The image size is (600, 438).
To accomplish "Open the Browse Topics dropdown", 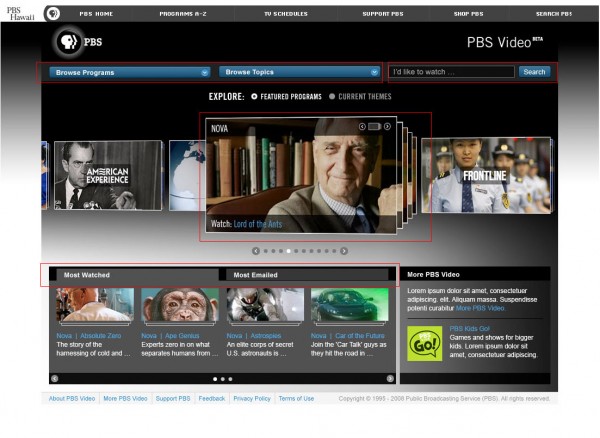I will [x=299, y=72].
